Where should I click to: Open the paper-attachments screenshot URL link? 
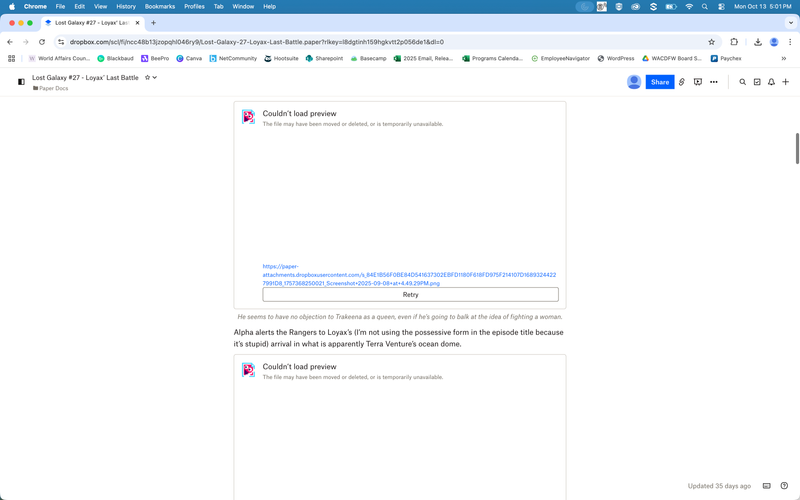[x=409, y=275]
